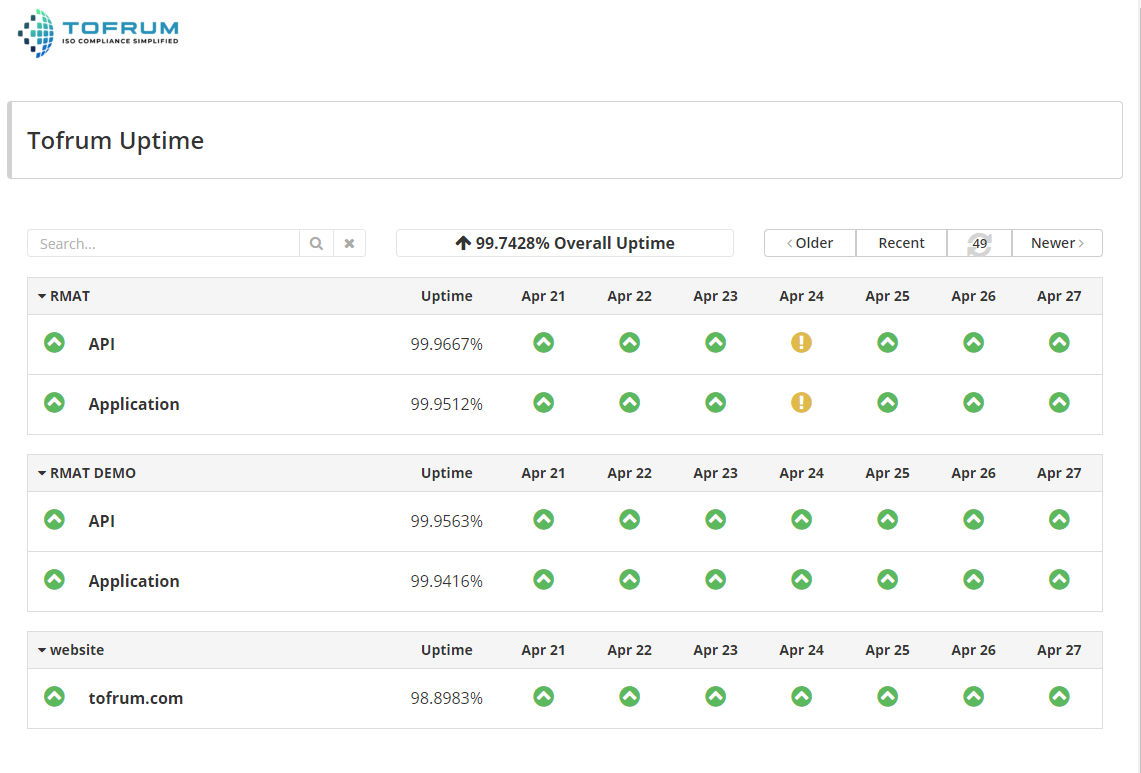This screenshot has height=773, width=1141.
Task: Click RMAT DEMO Application icon for Apr 25
Action: [x=887, y=580]
